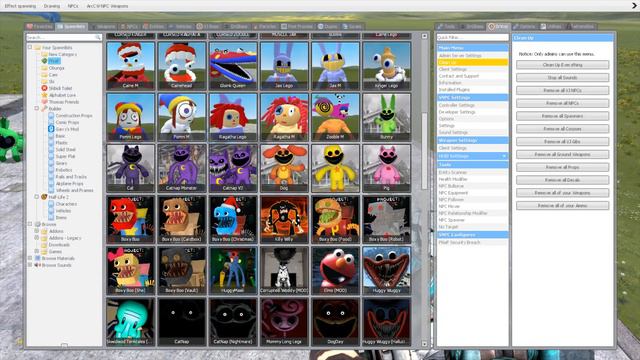Viewport: 640px width, 360px height.
Task: Spawn the Killy Willy model
Action: [284, 219]
